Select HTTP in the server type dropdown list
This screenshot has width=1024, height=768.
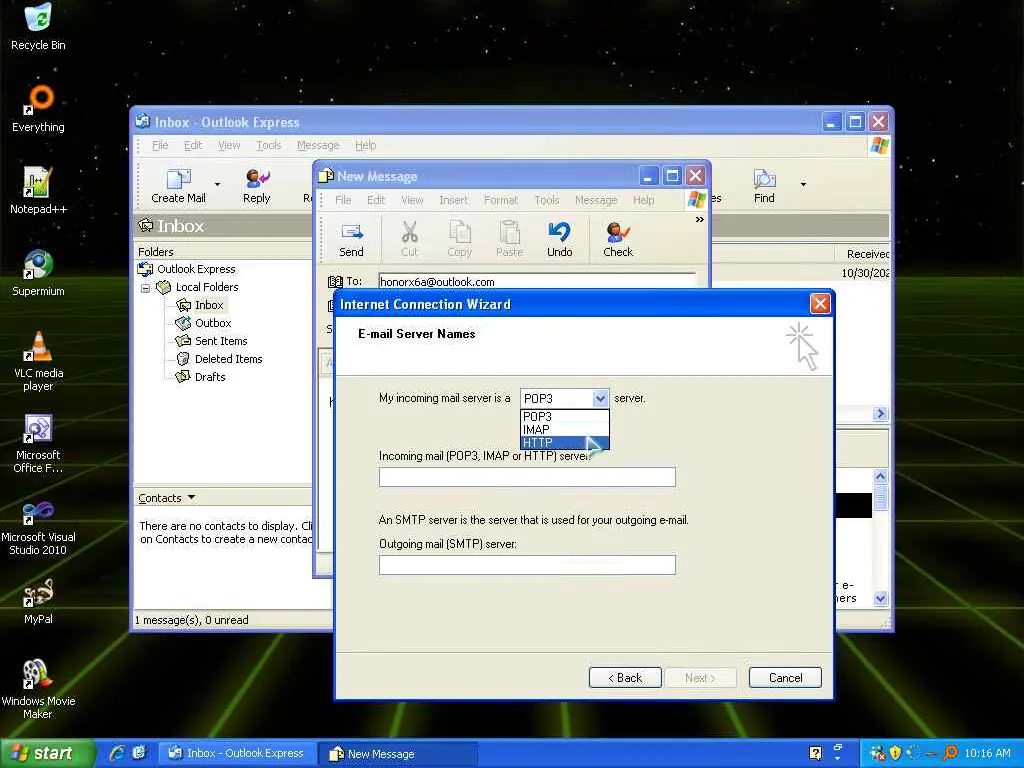(564, 443)
